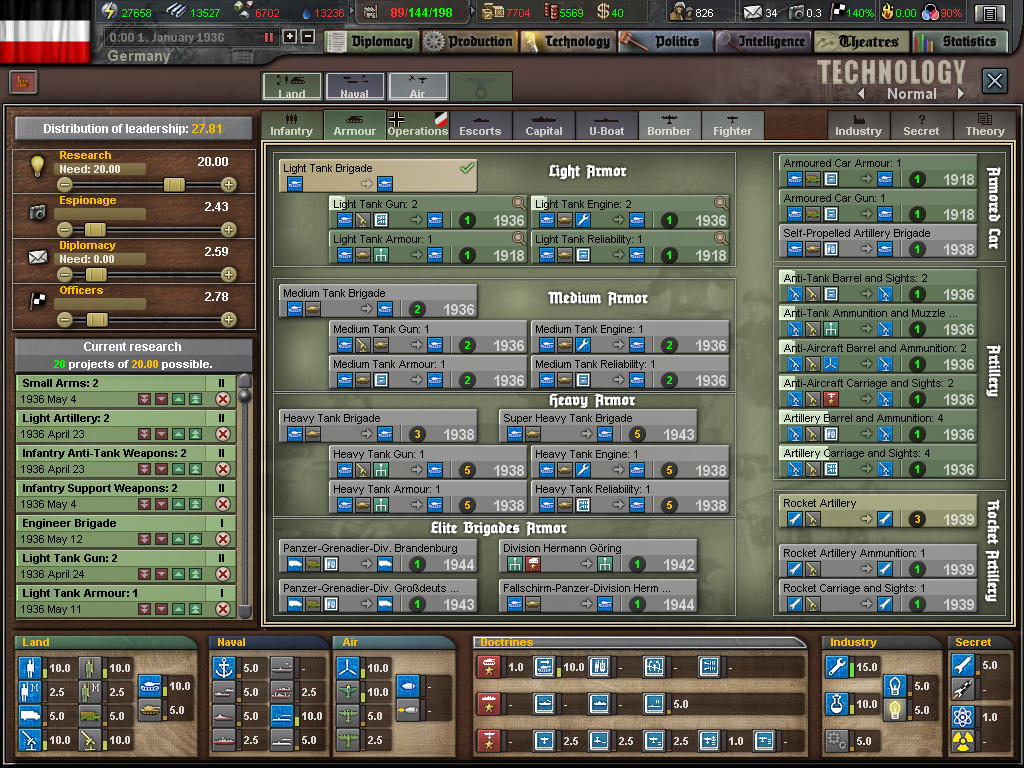
Task: Increase Diplomacy with its plus button
Action: [228, 275]
